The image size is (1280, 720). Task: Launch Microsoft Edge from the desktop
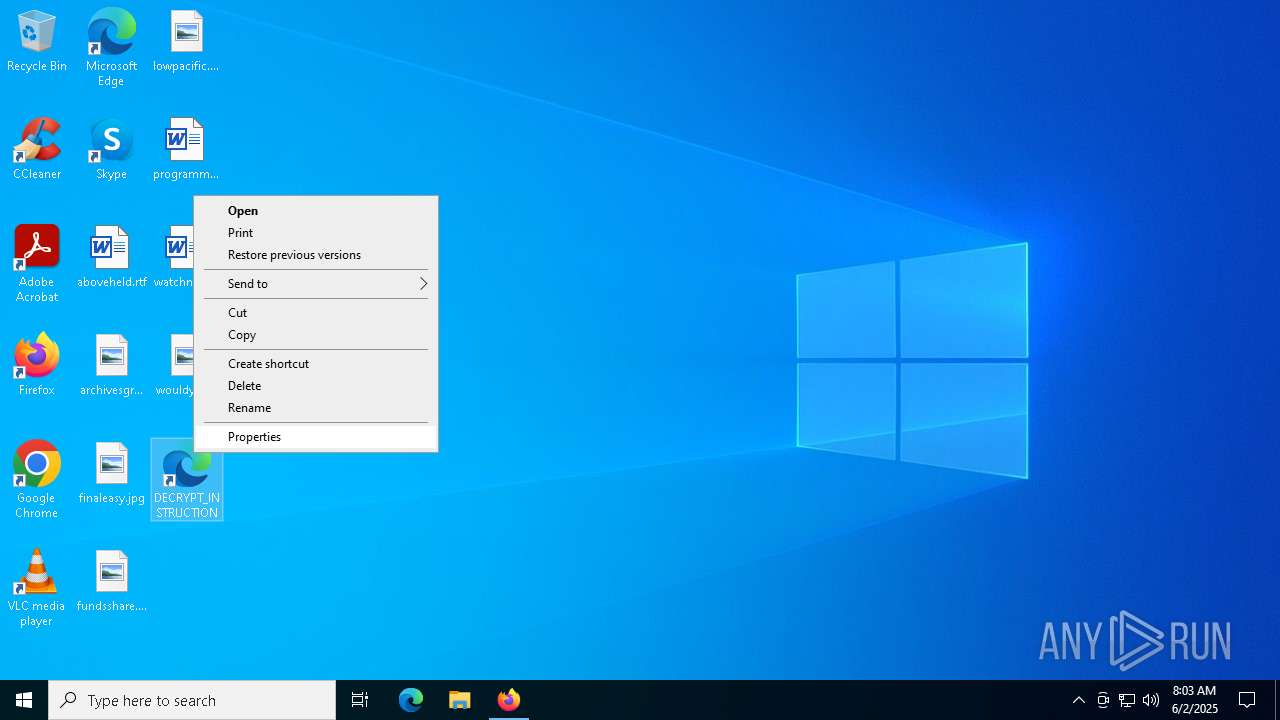coord(111,47)
